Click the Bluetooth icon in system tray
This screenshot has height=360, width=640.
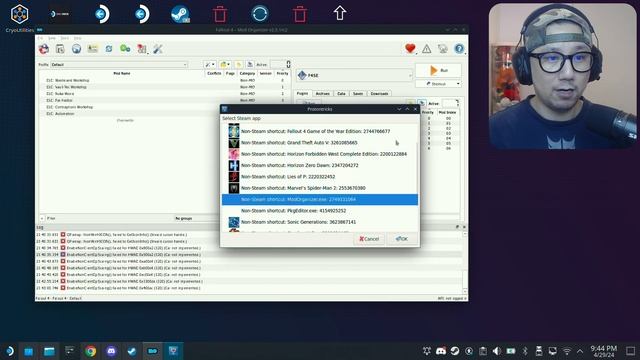click(x=525, y=351)
